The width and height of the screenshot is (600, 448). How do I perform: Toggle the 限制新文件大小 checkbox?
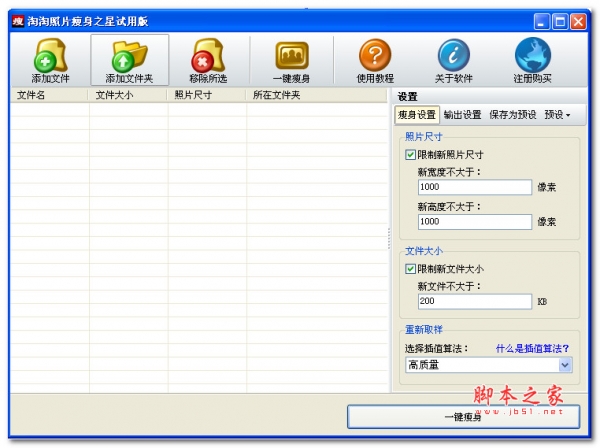click(x=410, y=269)
